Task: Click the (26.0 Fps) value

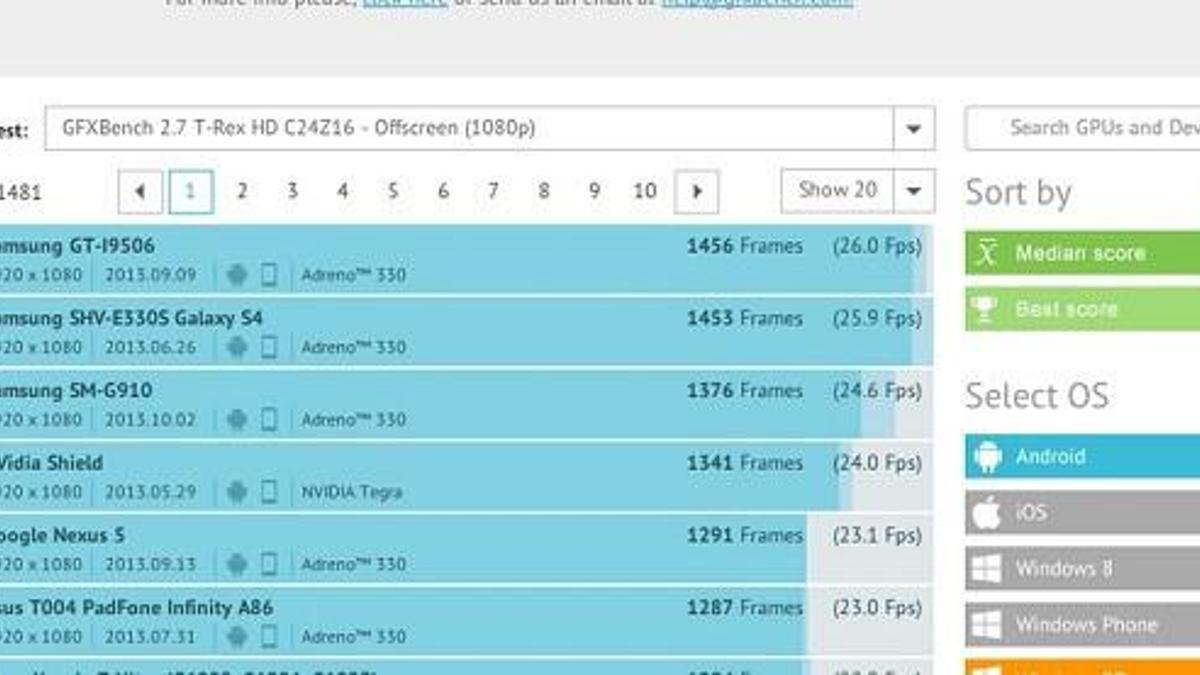Action: 877,246
